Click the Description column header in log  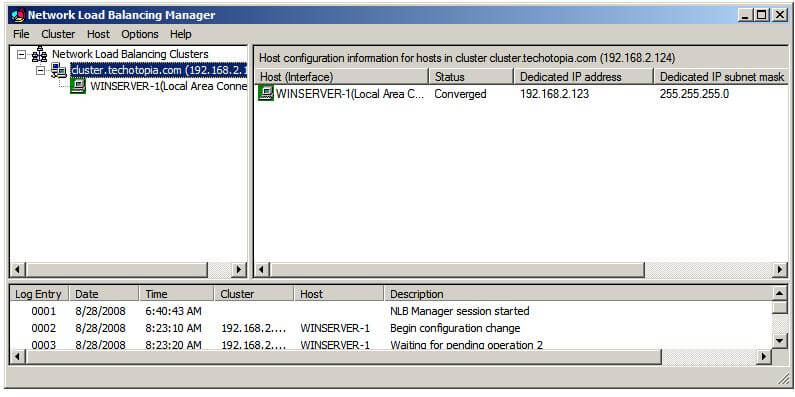[578, 294]
